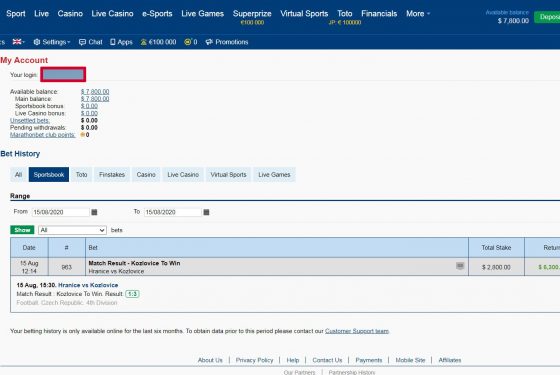Click the €100 000 jackpot icon
This screenshot has width=560, height=375.
click(x=144, y=42)
